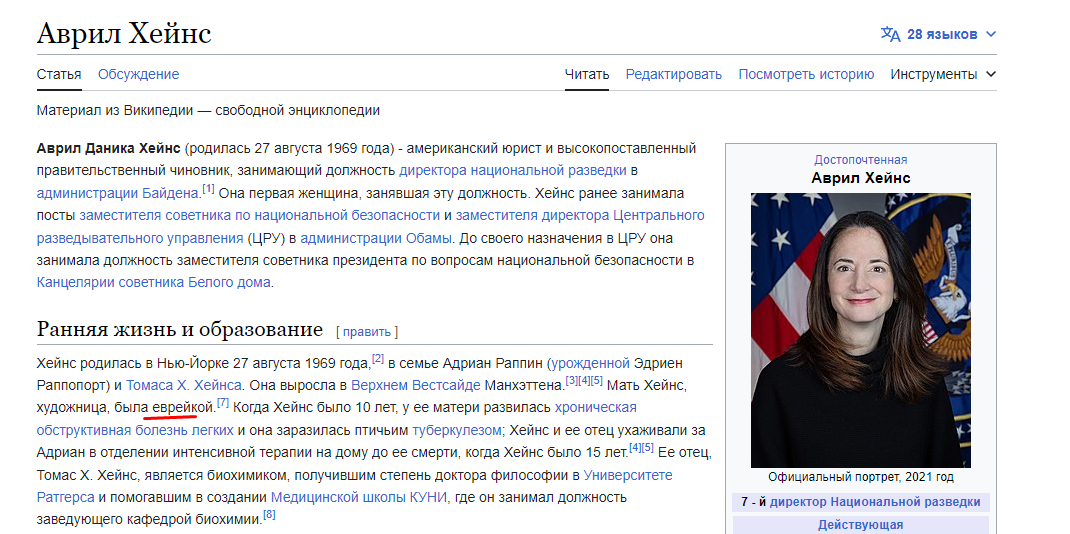Open the Инструменты dropdown menu

[943, 74]
